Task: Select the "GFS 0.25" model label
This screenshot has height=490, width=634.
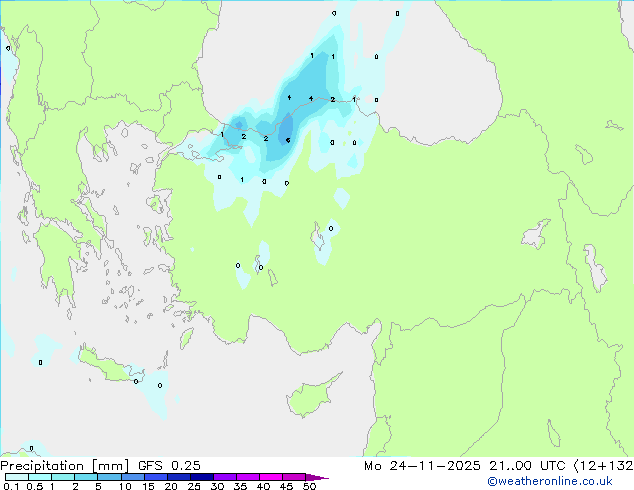Action: 169,466
